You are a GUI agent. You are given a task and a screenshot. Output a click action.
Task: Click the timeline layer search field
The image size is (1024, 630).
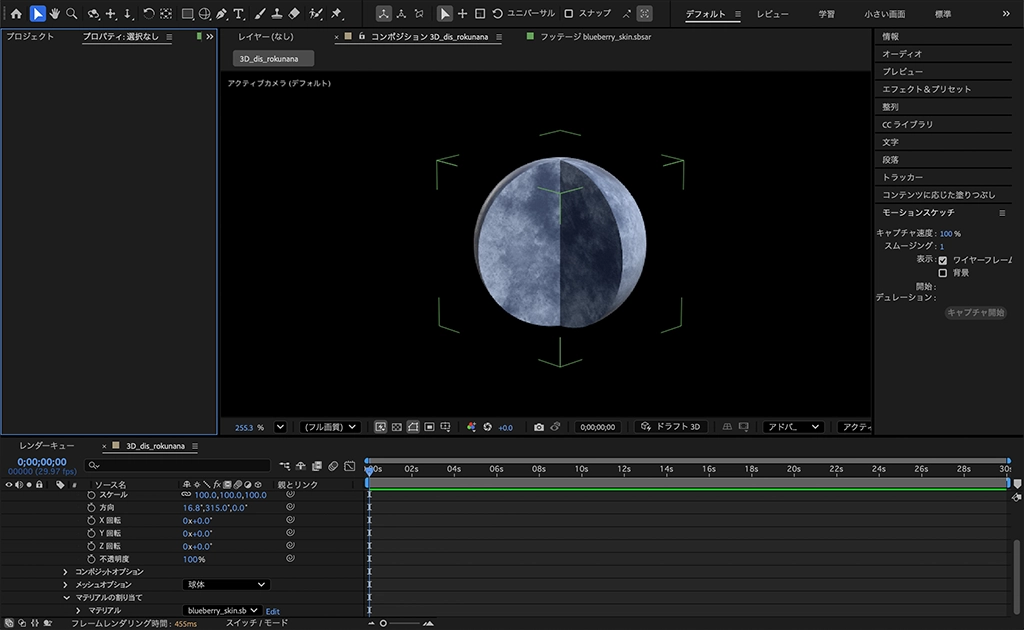coord(178,465)
